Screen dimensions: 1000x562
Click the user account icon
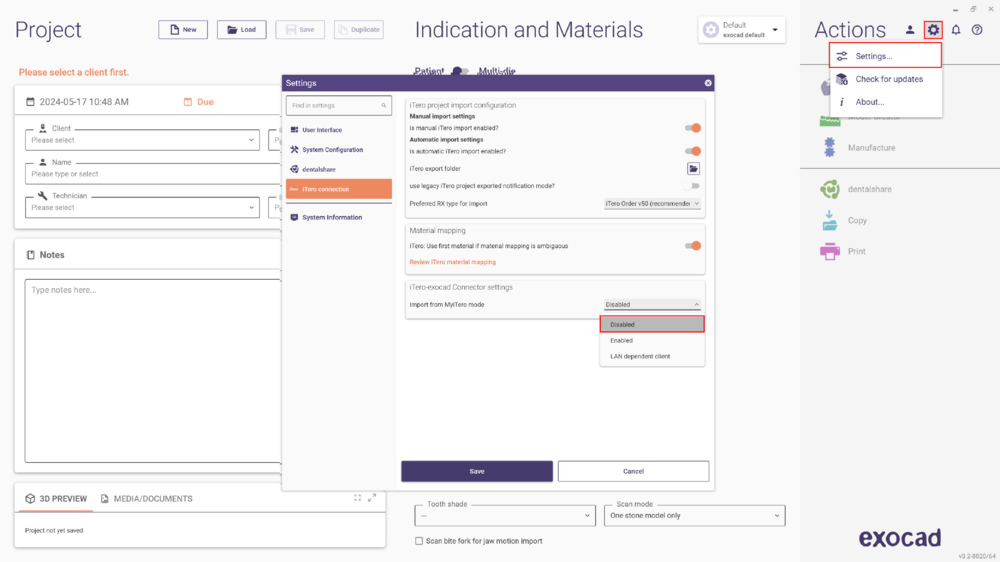click(x=910, y=30)
